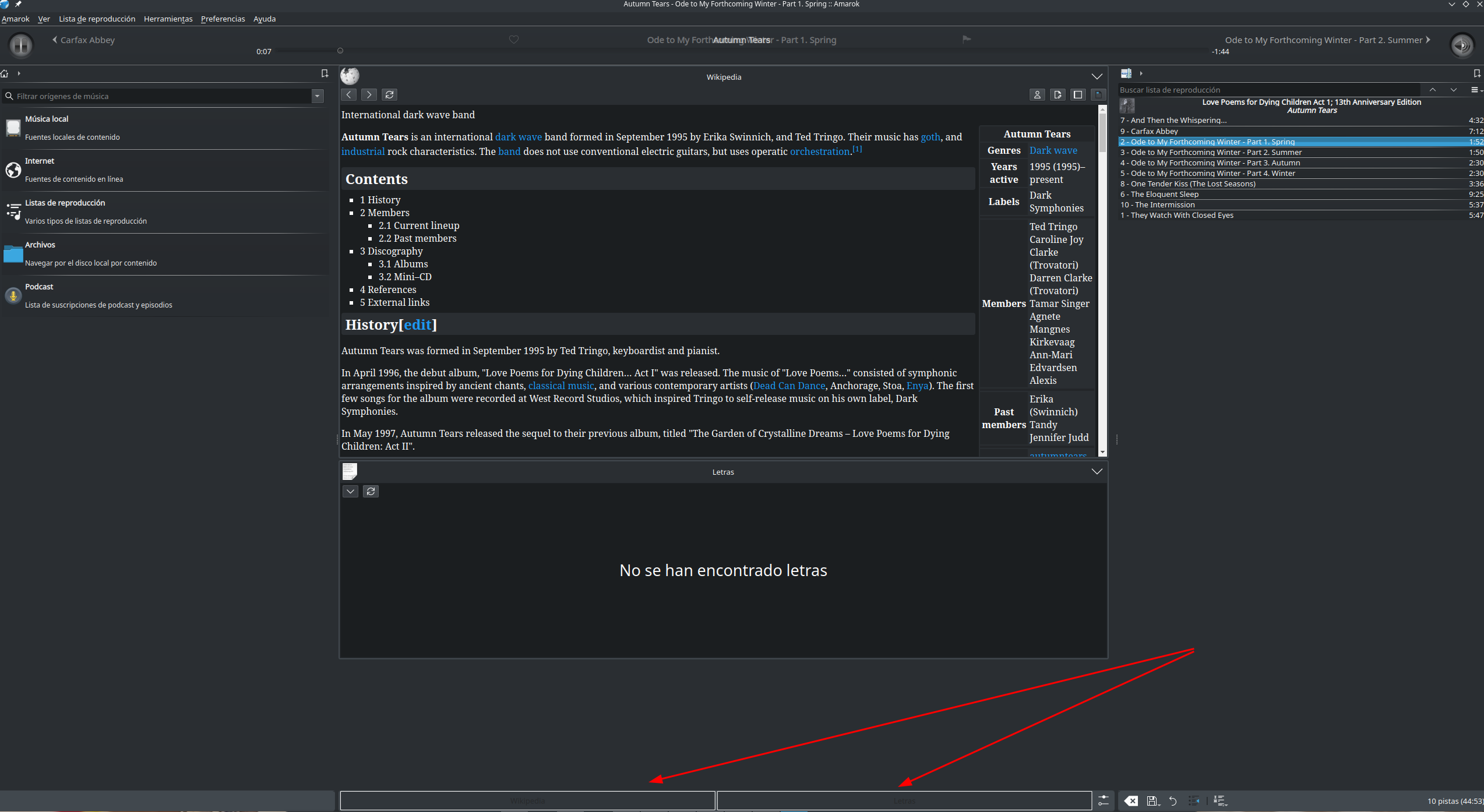This screenshot has width=1484, height=812.
Task: Expand the playlist breadcrumb arrow
Action: point(1141,73)
